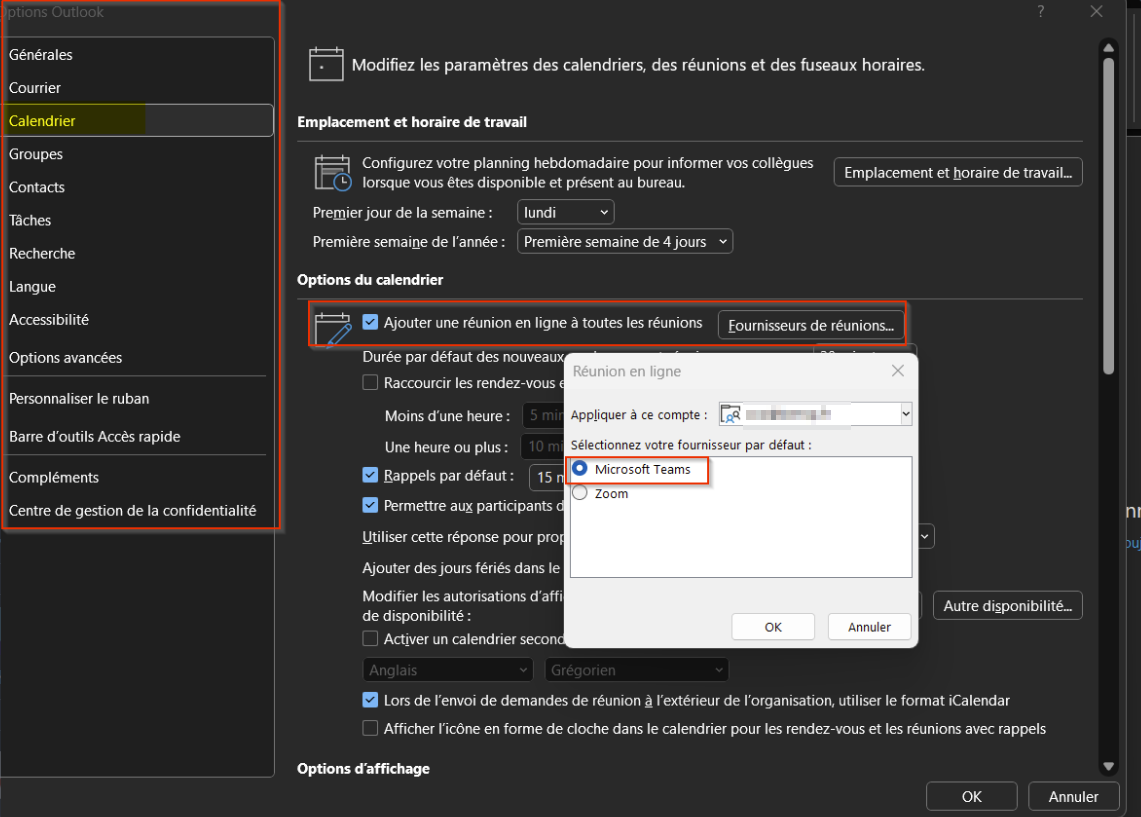Click the calendar pencil icon in Options du calendrier

(x=333, y=329)
